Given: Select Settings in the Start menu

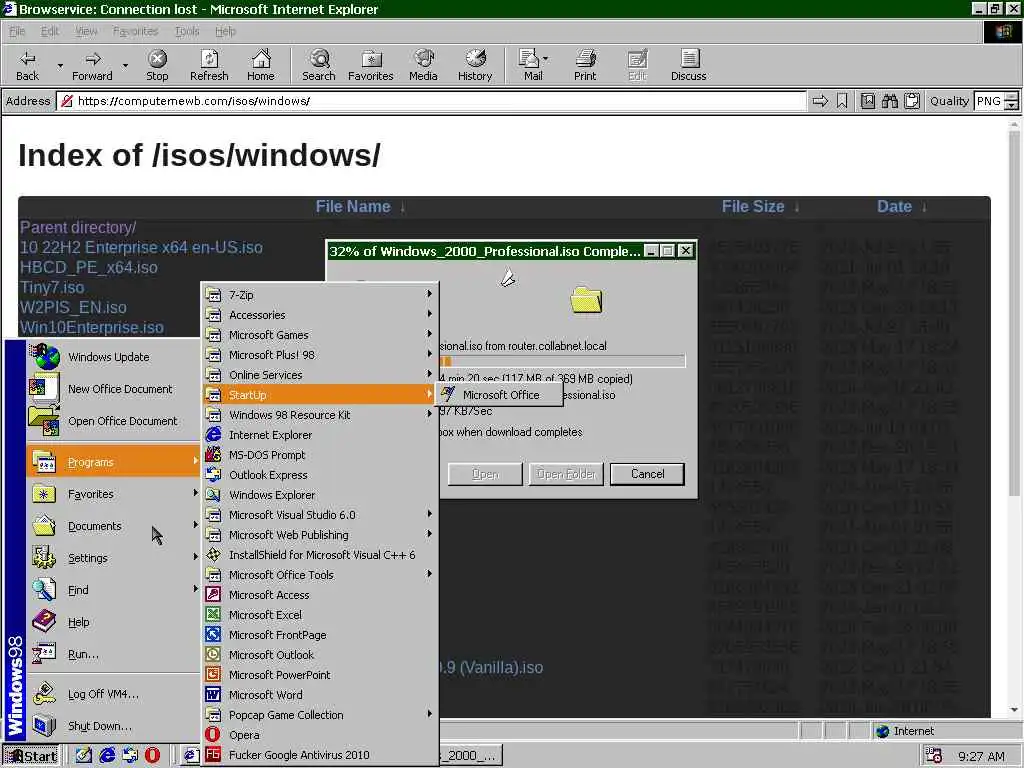Looking at the screenshot, I should click(113, 558).
